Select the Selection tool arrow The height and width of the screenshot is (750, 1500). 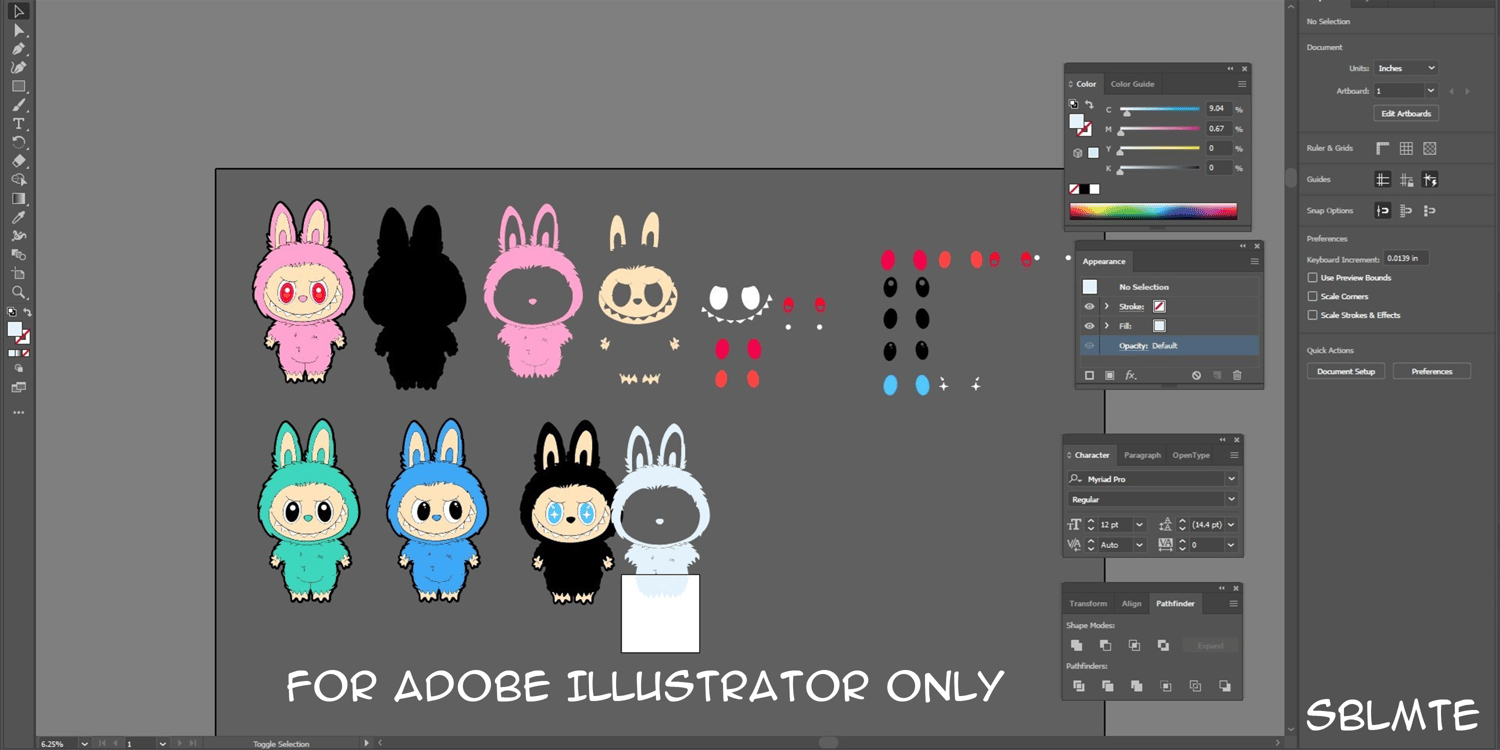point(18,12)
